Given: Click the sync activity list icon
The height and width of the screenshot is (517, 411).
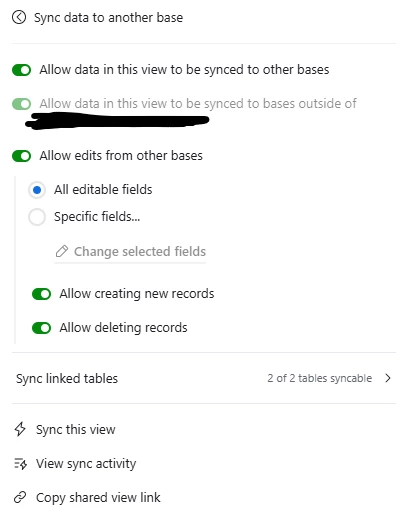Looking at the screenshot, I should pyautogui.click(x=20, y=463).
